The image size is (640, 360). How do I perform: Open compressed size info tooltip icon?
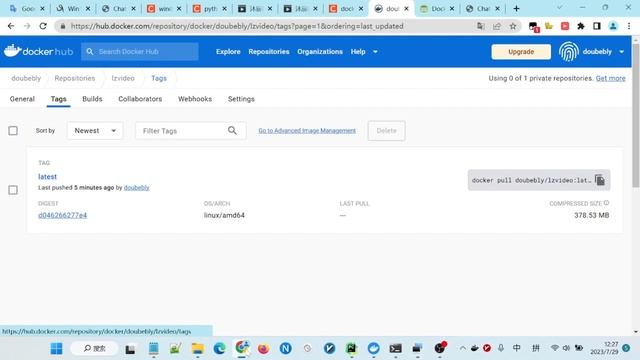pos(607,203)
